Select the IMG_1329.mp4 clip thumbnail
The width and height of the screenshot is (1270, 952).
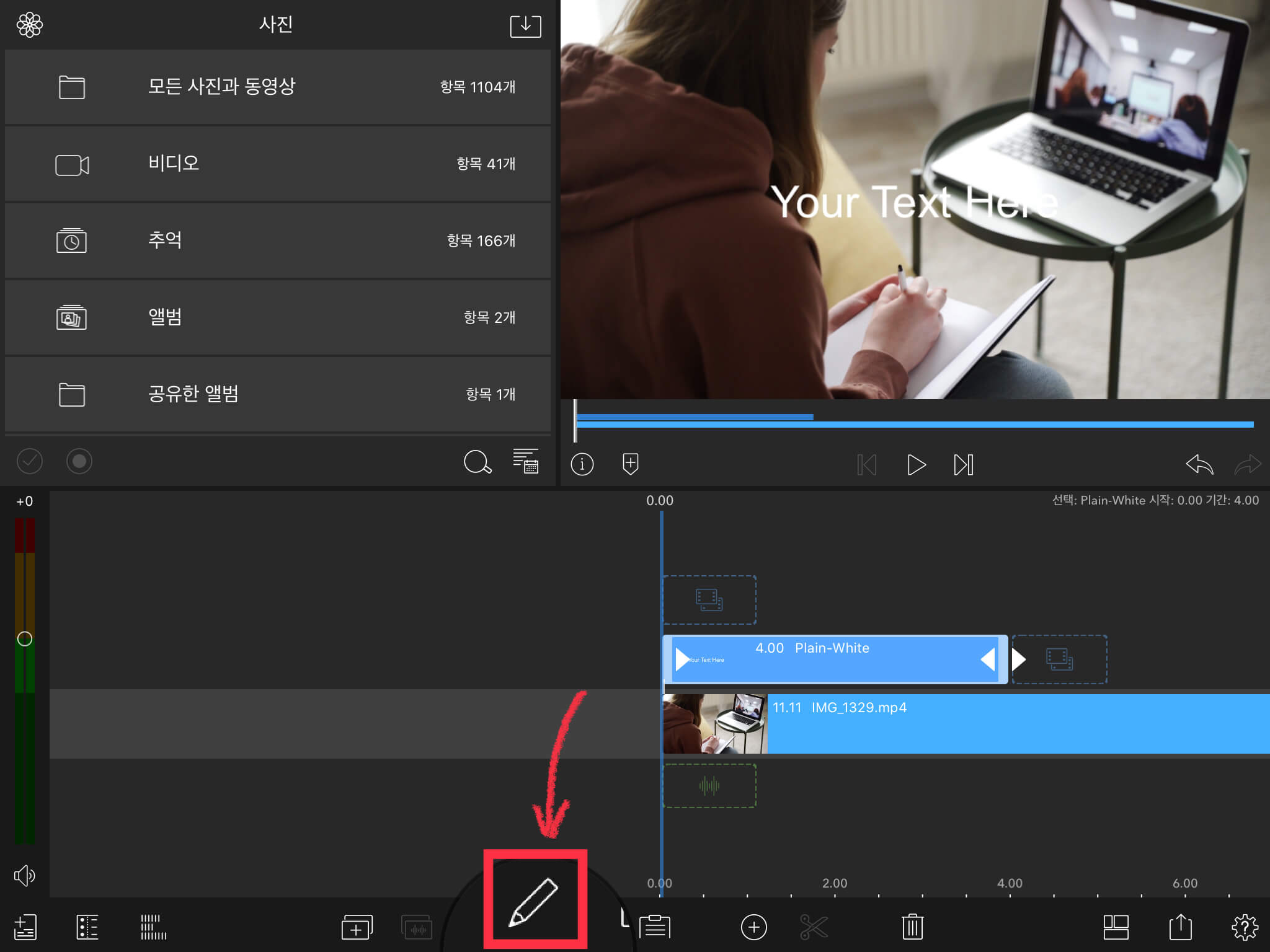[x=714, y=724]
